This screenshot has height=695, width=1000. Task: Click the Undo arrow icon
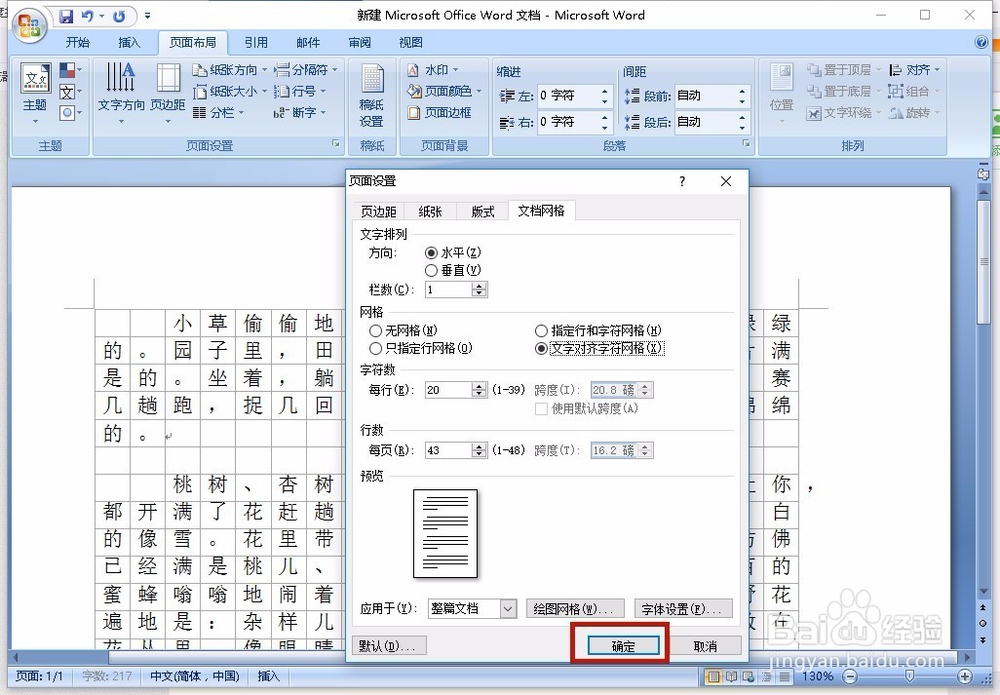point(87,16)
